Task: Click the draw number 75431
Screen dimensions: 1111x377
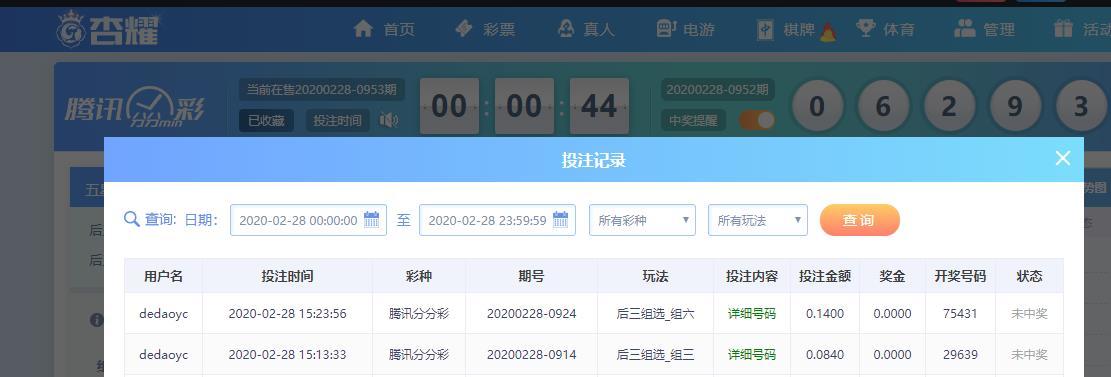Action: coord(960,313)
